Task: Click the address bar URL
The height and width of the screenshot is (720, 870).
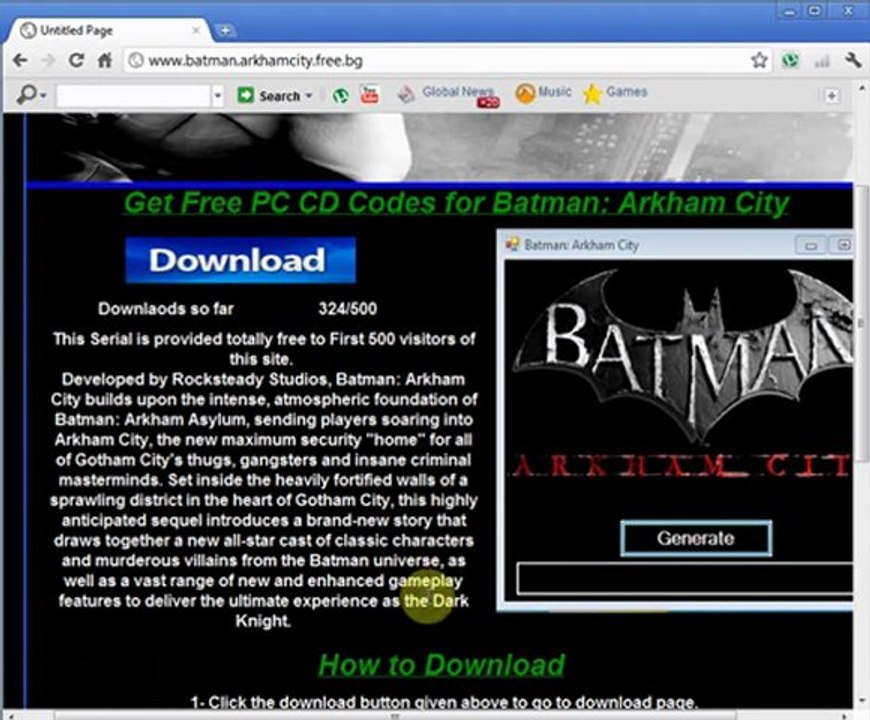Action: [255, 60]
